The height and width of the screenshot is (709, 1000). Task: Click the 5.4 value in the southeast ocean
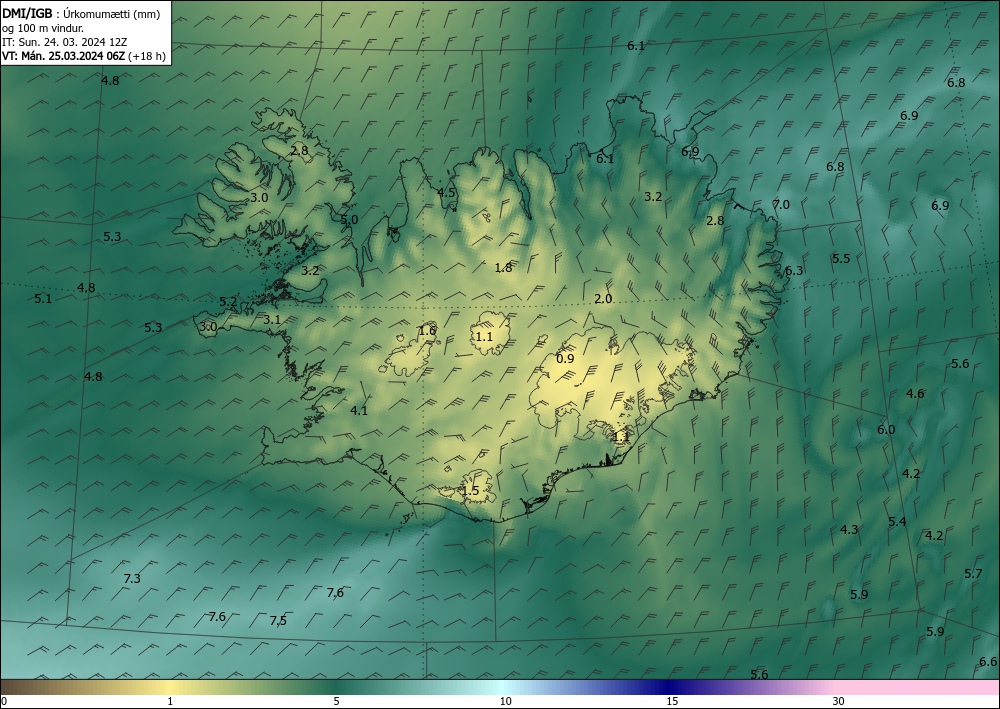(897, 522)
